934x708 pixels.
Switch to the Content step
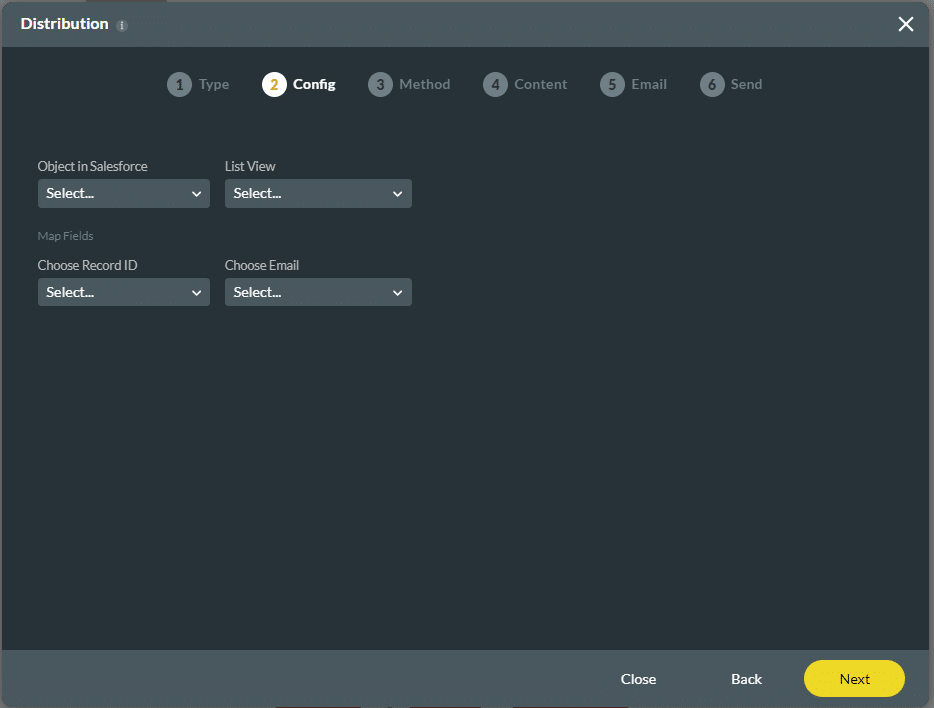coord(495,84)
